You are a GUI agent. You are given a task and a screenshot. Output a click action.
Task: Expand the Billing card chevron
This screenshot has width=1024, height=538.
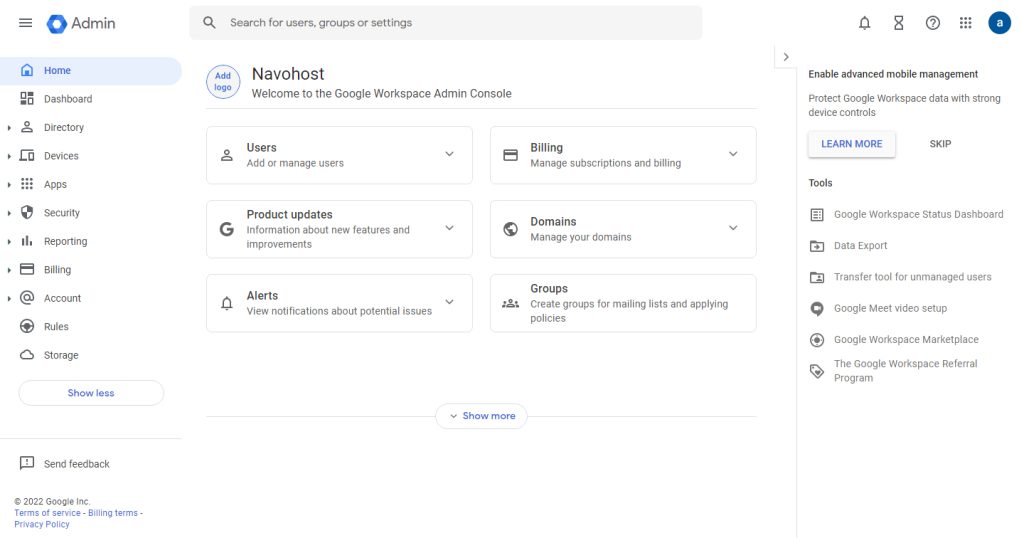point(733,154)
